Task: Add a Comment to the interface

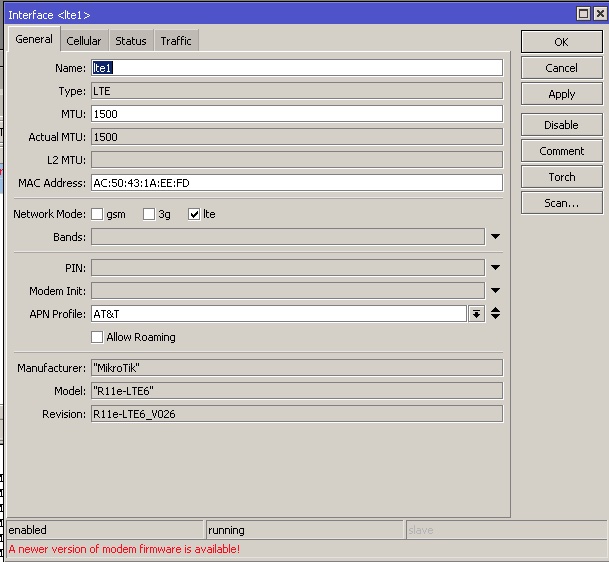Action: [562, 151]
